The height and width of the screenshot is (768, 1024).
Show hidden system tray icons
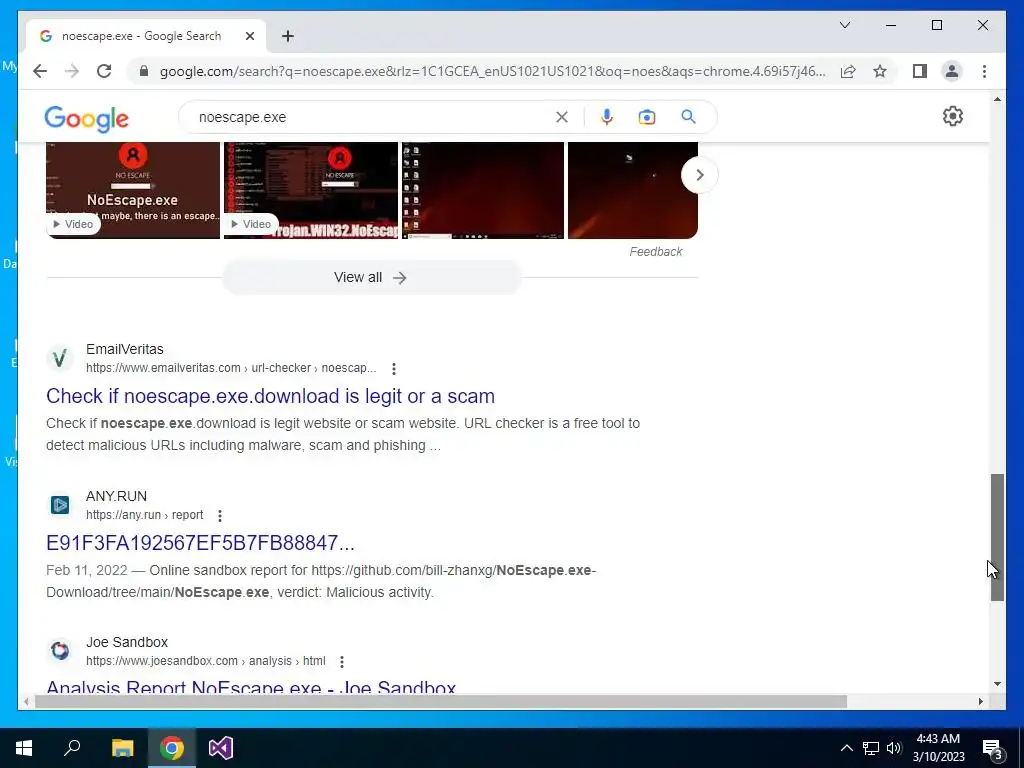tap(846, 748)
